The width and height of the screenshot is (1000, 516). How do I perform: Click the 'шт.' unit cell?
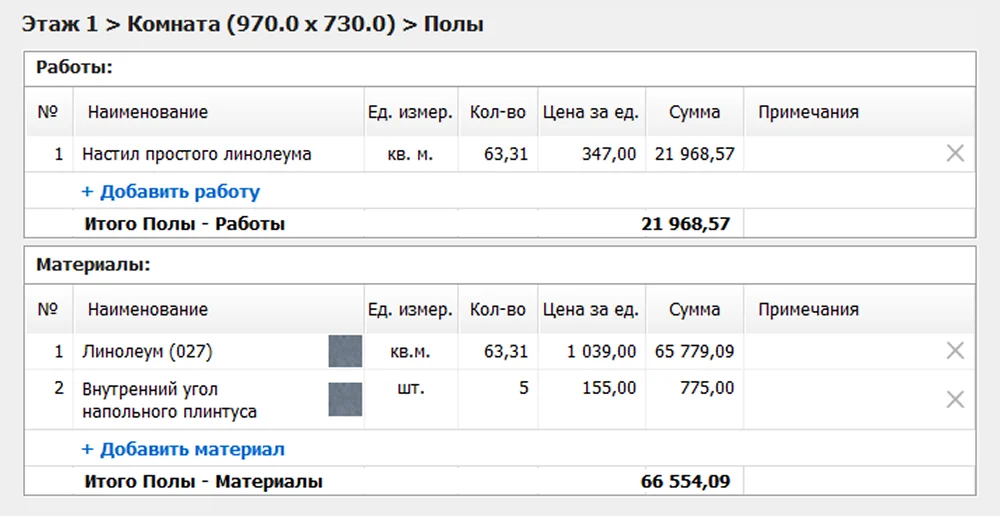(411, 388)
